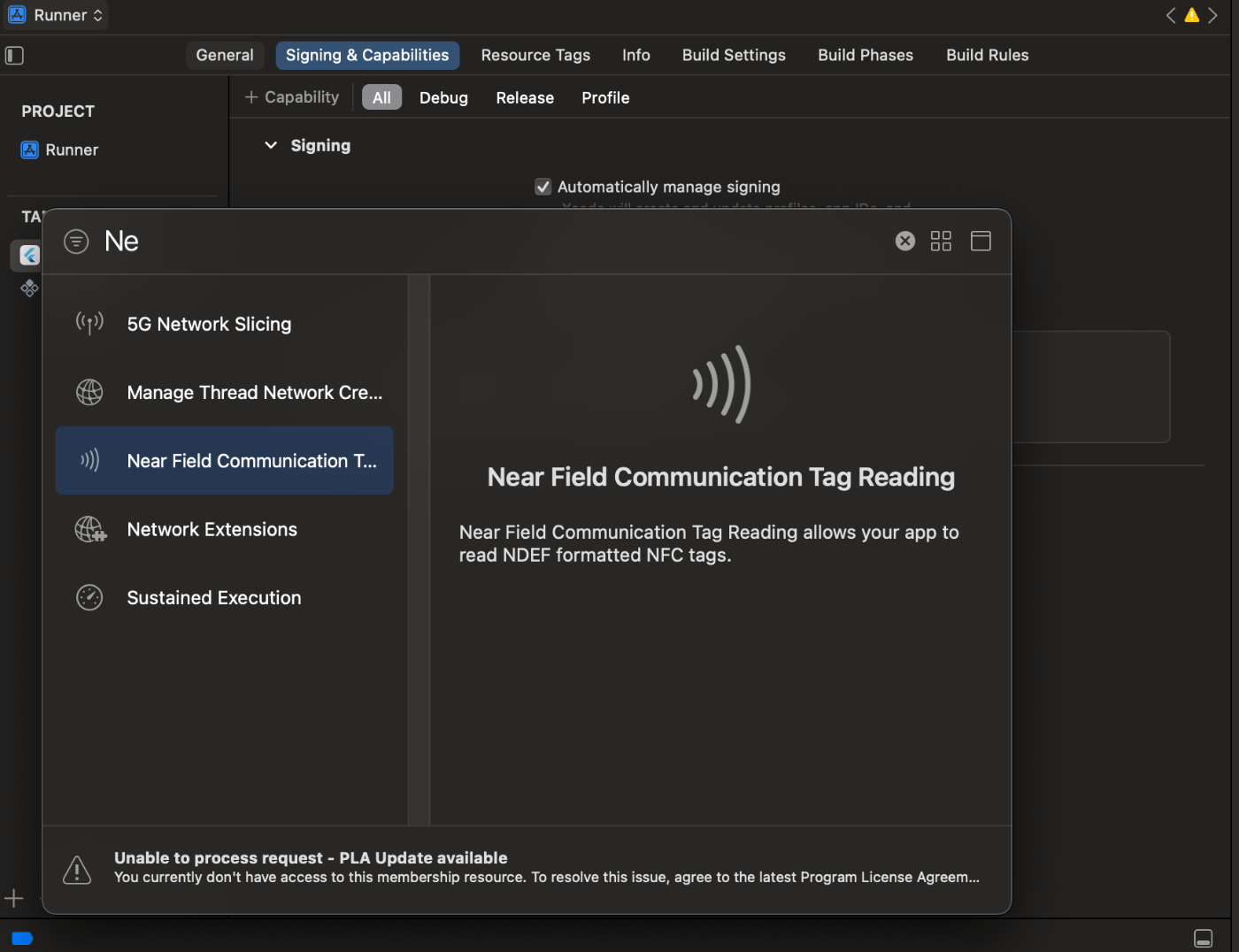1239x952 pixels.
Task: Select the Debug configuration filter
Action: (x=443, y=97)
